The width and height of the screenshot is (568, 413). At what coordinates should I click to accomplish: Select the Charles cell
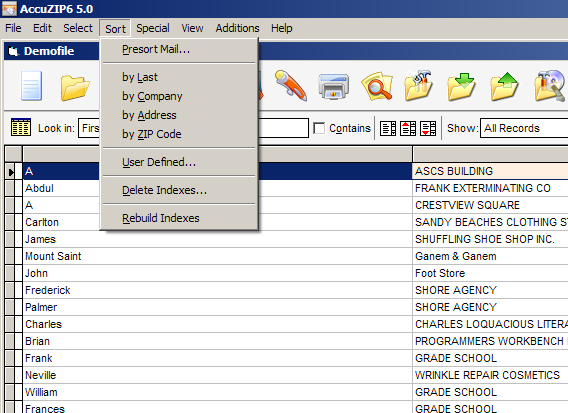point(217,324)
